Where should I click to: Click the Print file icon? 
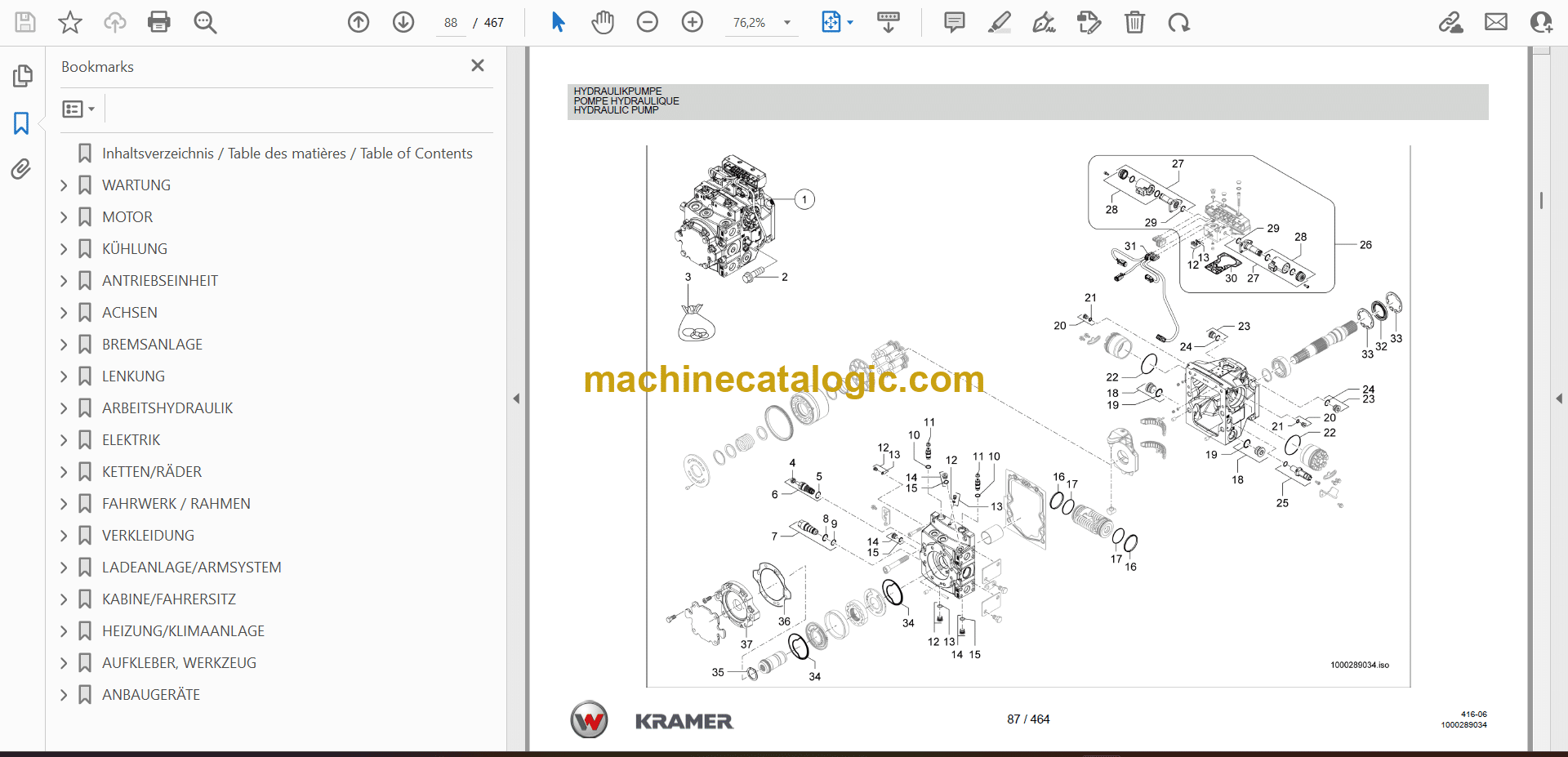pyautogui.click(x=158, y=22)
